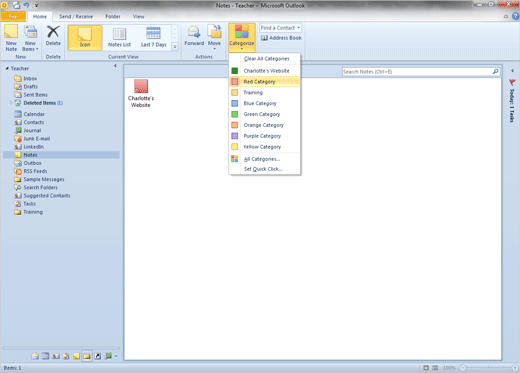Image resolution: width=520 pixels, height=373 pixels.
Task: Open the Move dropdown
Action: [x=214, y=37]
